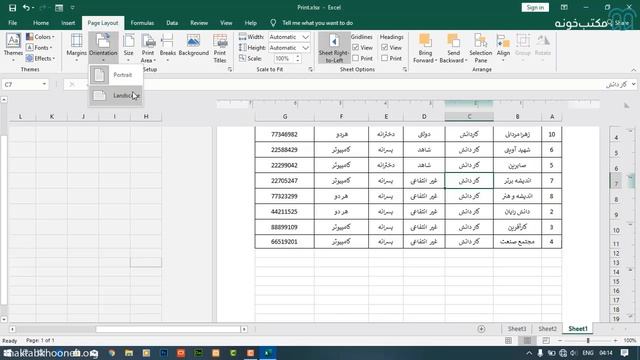Open theme Effects dropdown
The height and width of the screenshot is (360, 640).
[40, 58]
